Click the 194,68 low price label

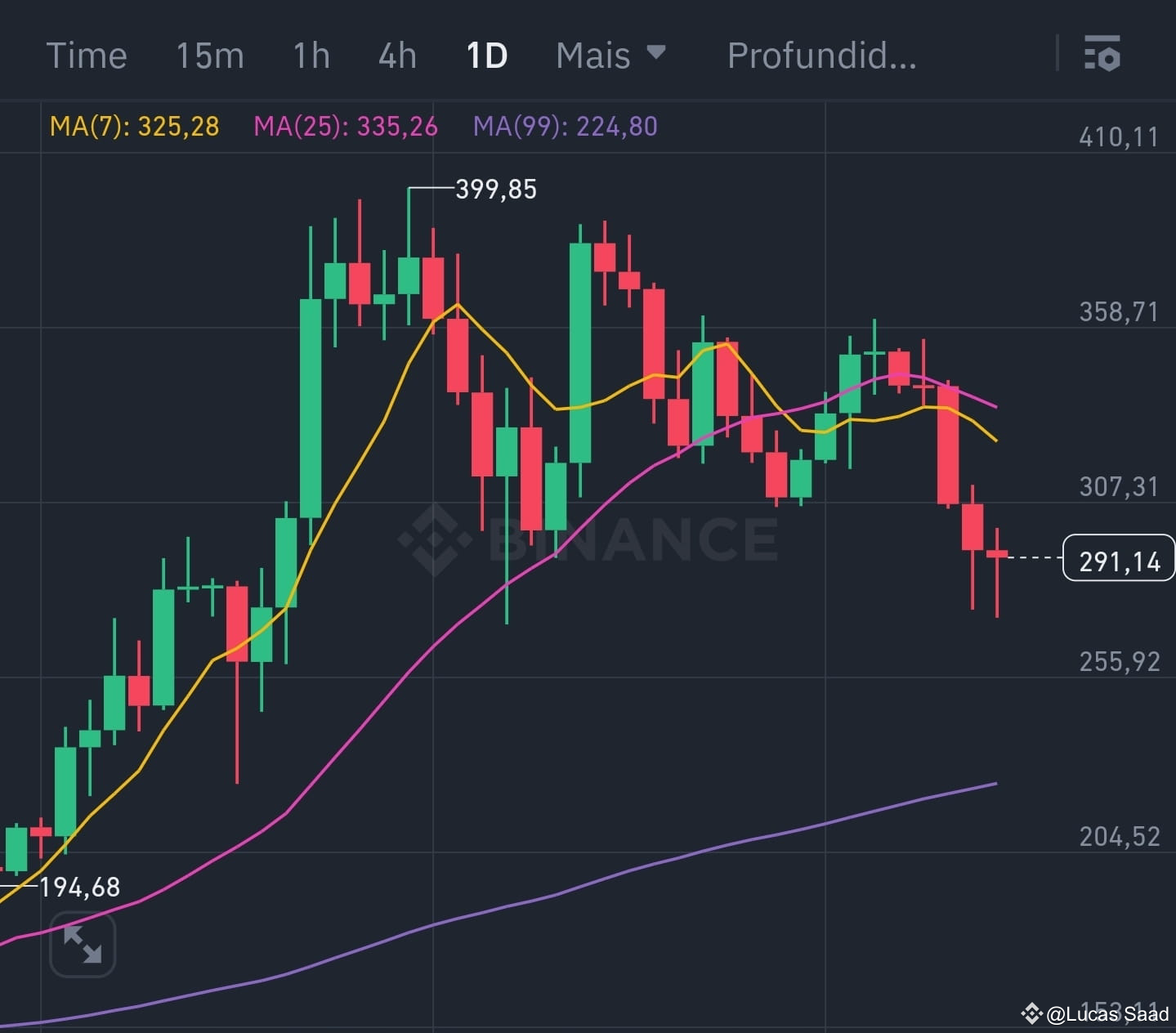pyautogui.click(x=79, y=886)
